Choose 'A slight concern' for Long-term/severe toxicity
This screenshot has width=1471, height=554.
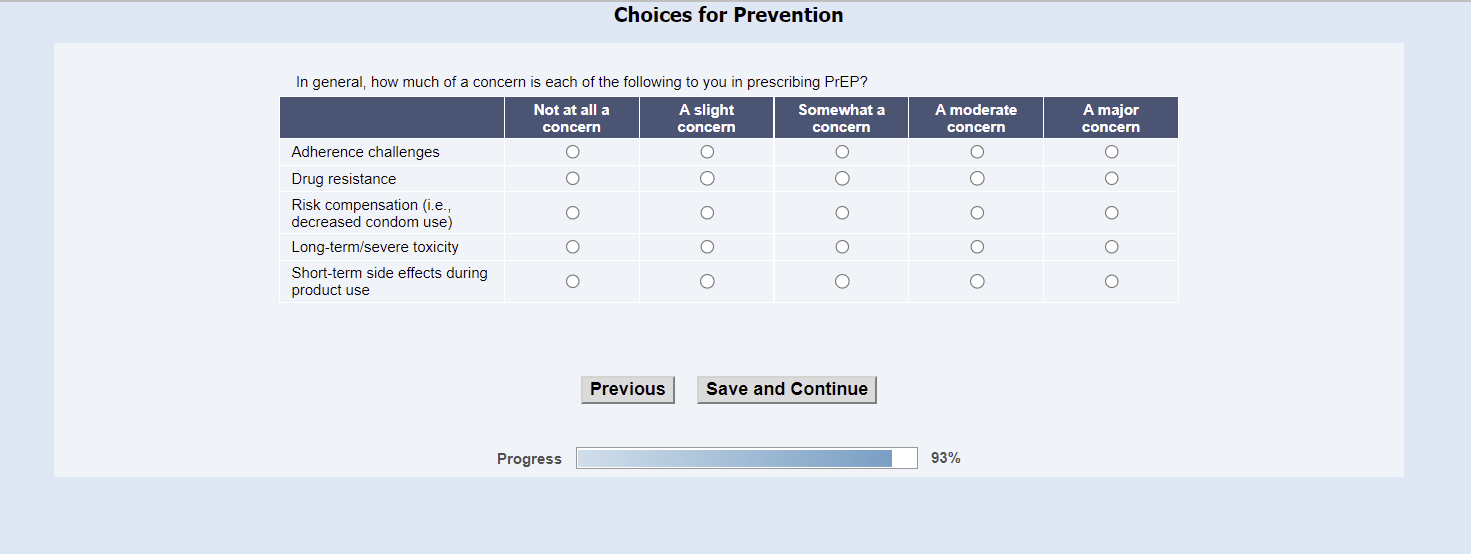coord(707,247)
